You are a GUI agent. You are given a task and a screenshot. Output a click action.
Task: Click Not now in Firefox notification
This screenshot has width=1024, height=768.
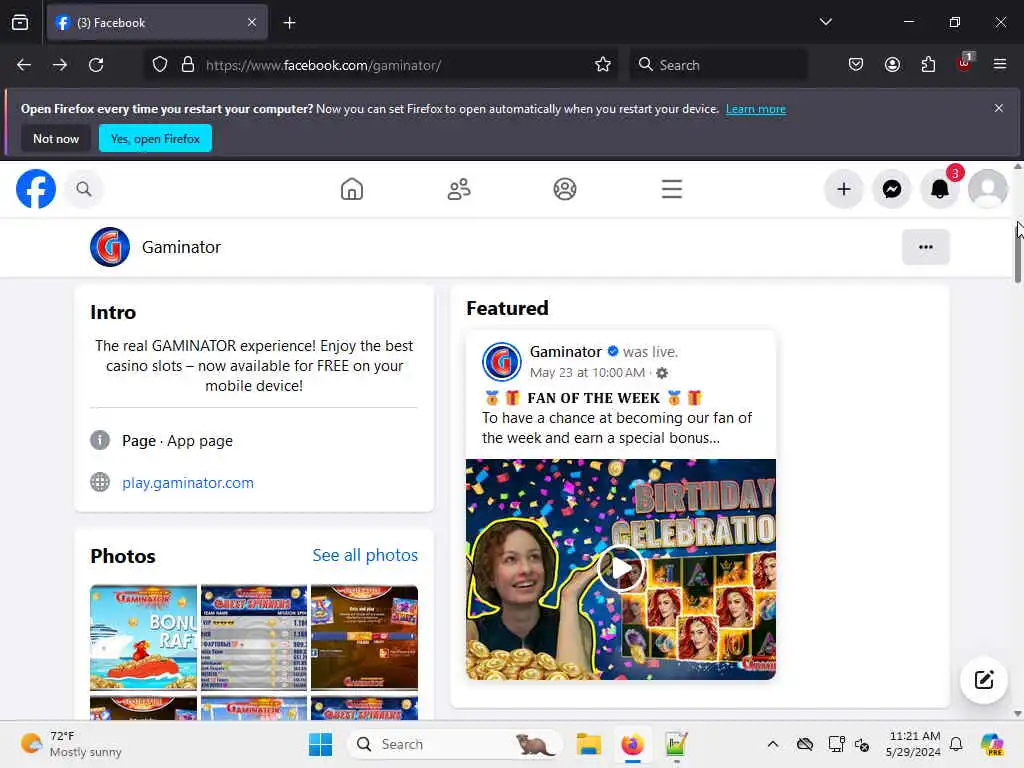click(56, 138)
